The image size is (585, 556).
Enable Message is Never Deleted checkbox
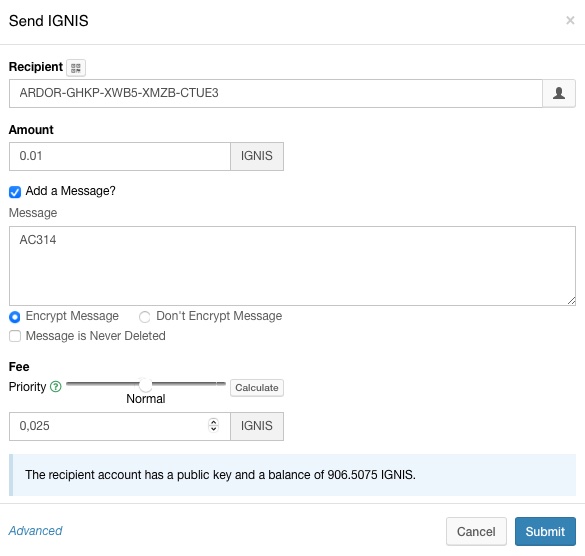coord(15,336)
